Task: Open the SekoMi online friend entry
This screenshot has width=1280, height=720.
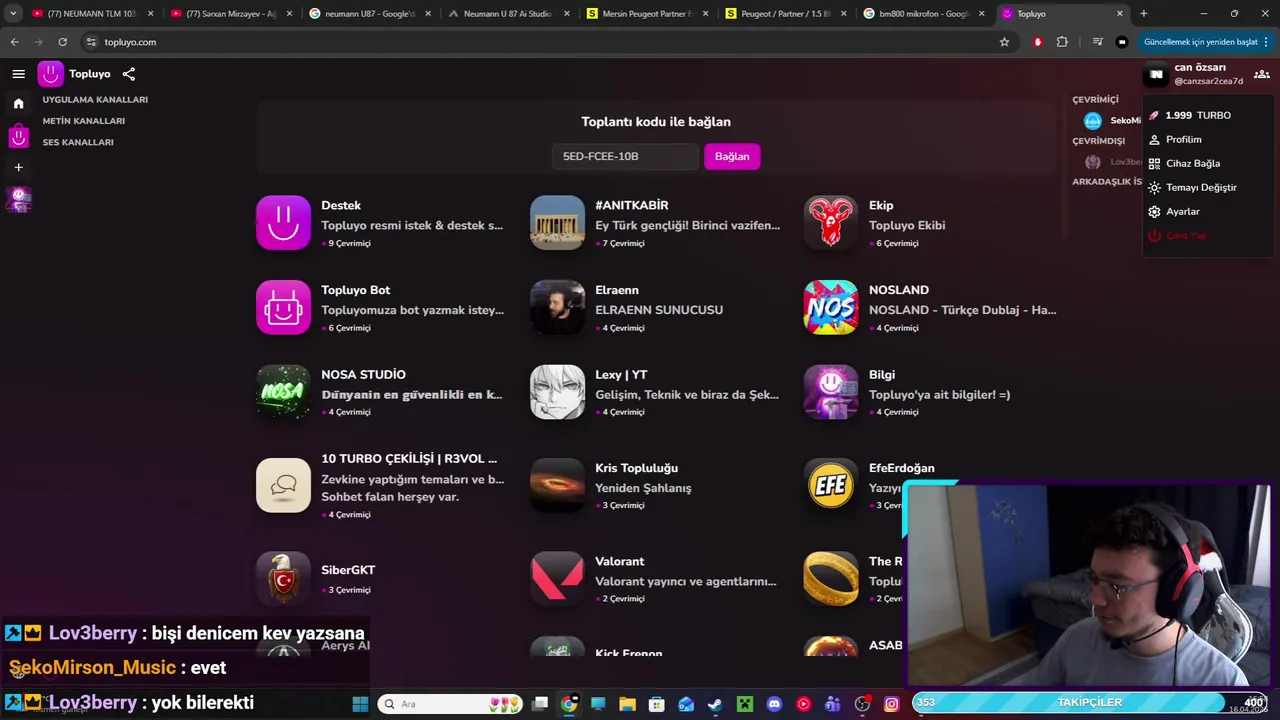Action: tap(1112, 120)
